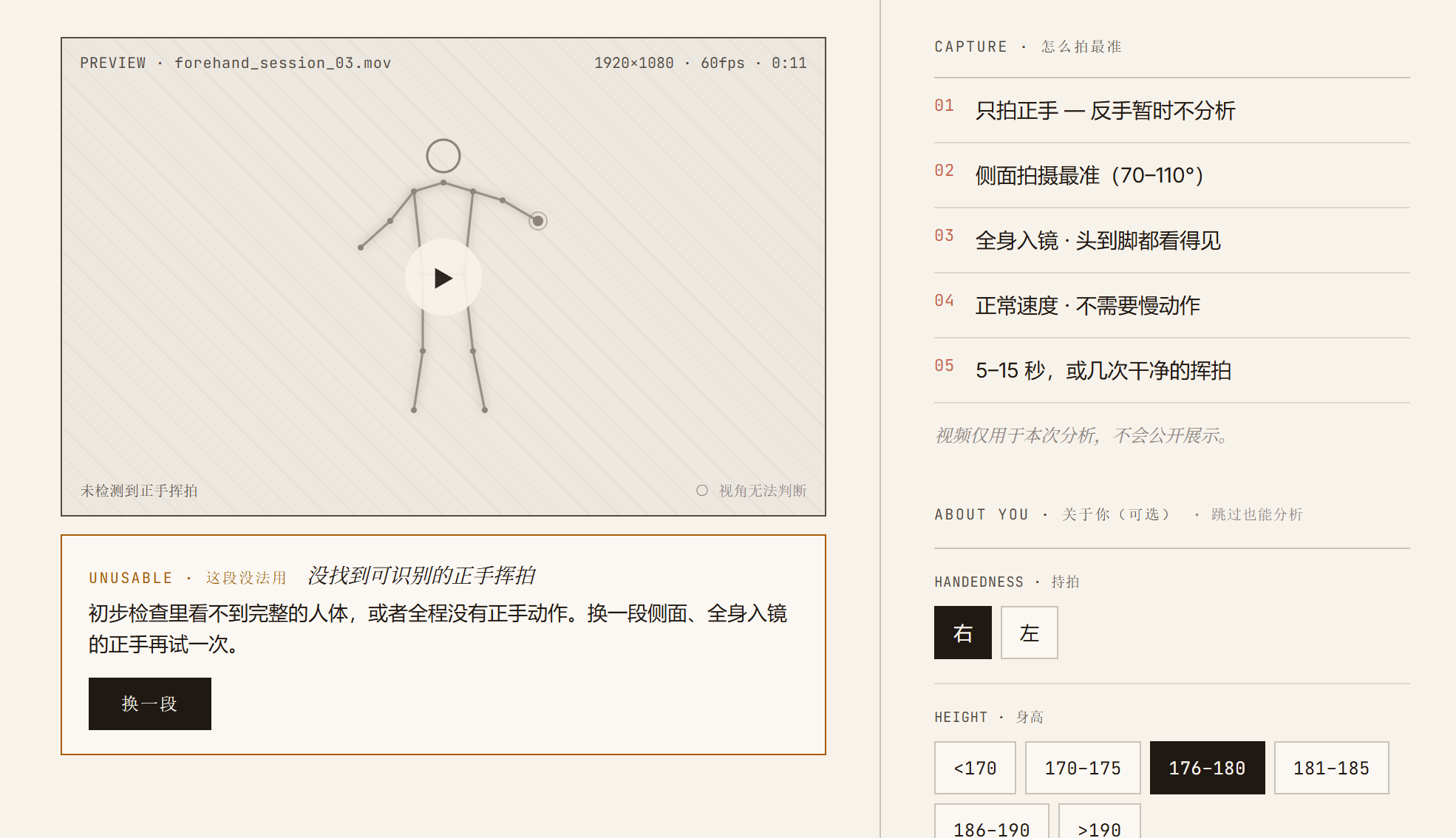Click the 跳过也能分析 note
The width and height of the screenshot is (1456, 838).
[1256, 514]
